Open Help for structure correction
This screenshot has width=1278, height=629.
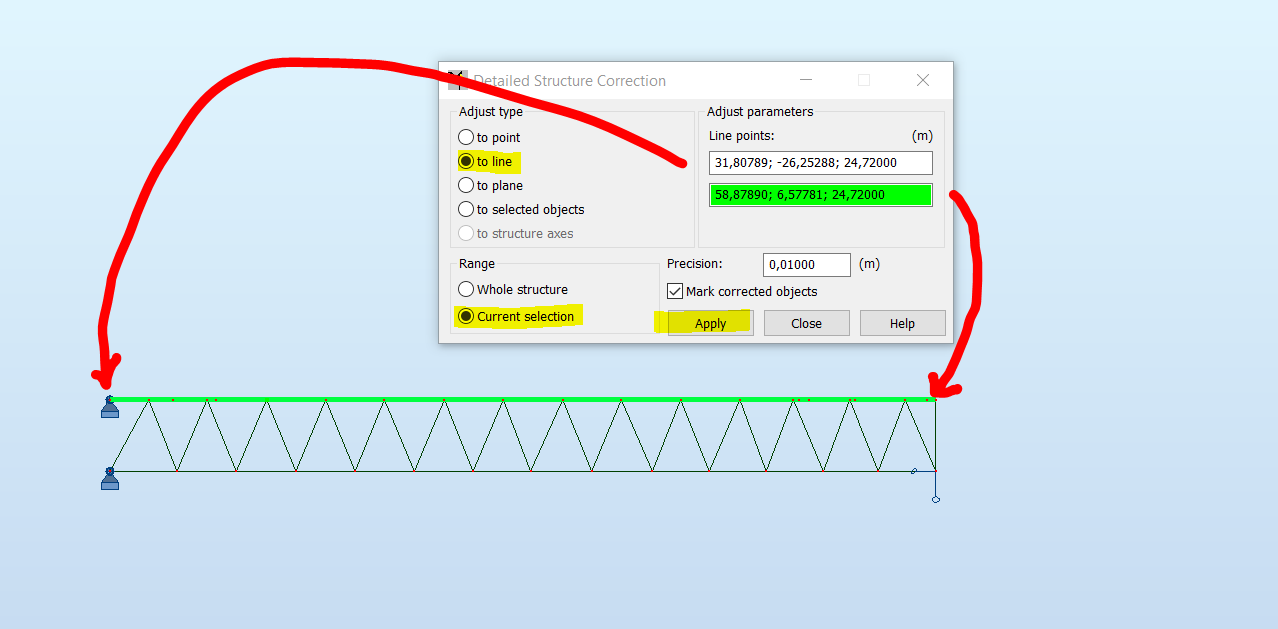[x=901, y=322]
